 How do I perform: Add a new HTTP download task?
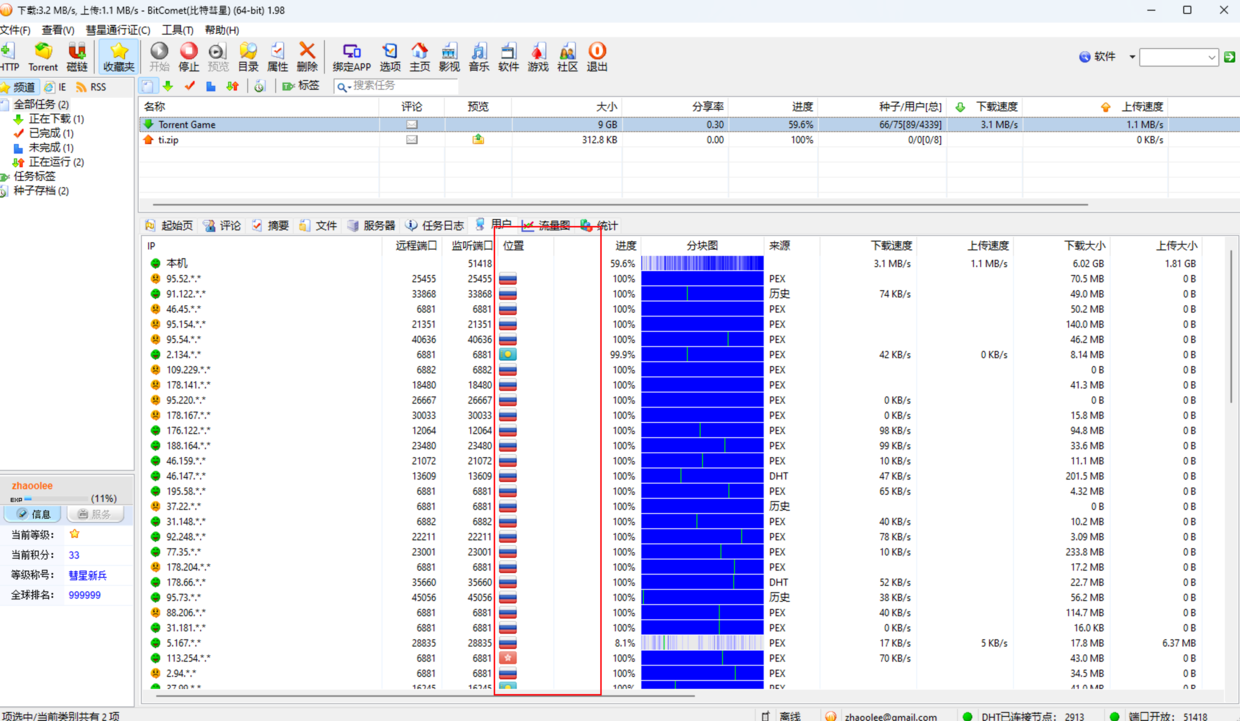8,56
